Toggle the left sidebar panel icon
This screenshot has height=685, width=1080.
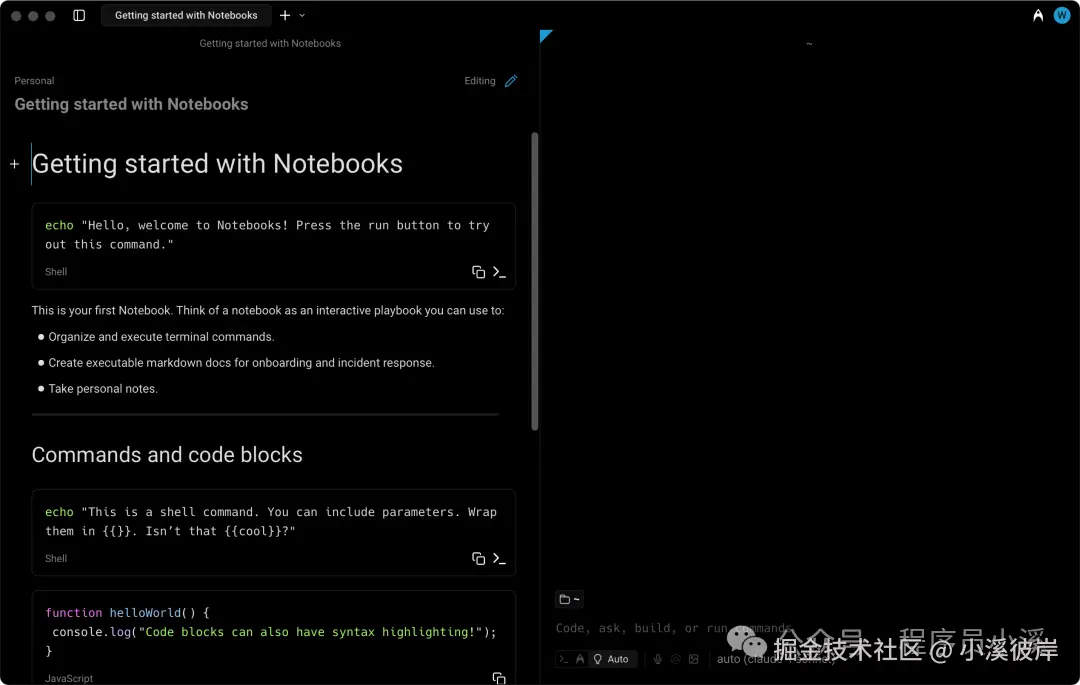point(79,15)
